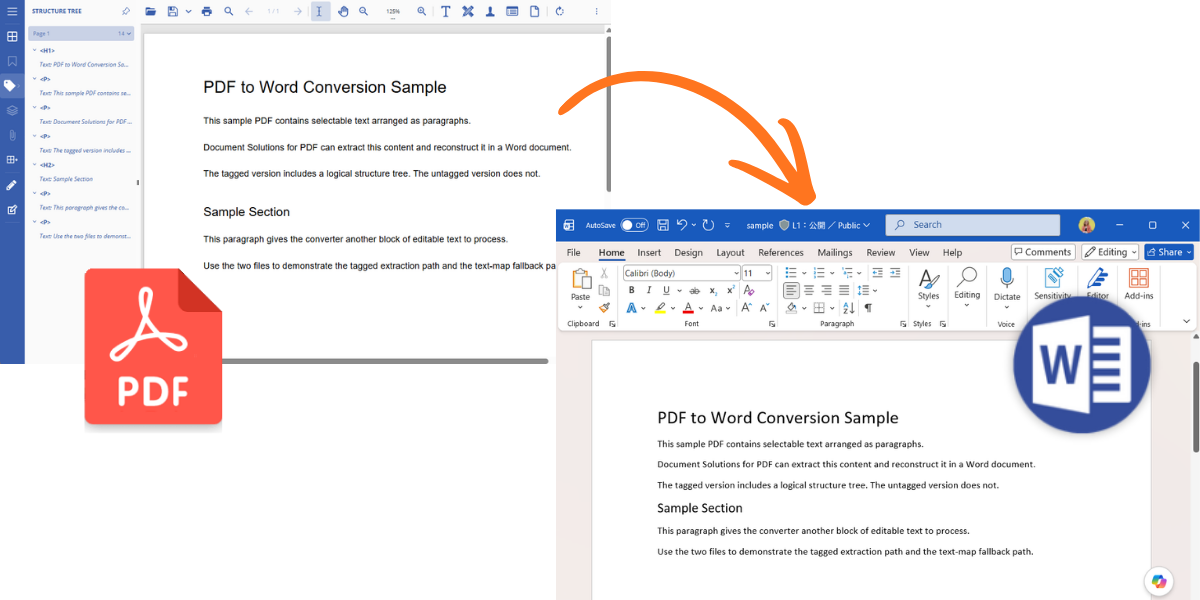Open the Editing mode dropdown near Comments
Viewport: 1200px width, 600px height.
point(1110,252)
